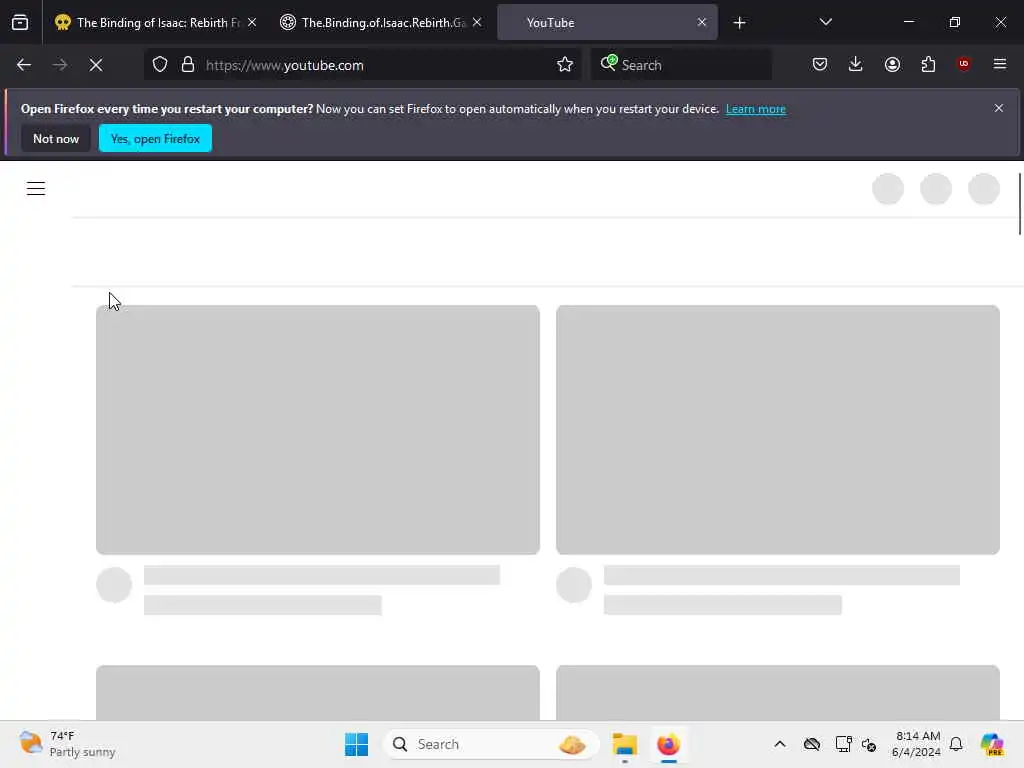1024x768 pixels.
Task: Open the Downloads panel
Action: click(856, 64)
